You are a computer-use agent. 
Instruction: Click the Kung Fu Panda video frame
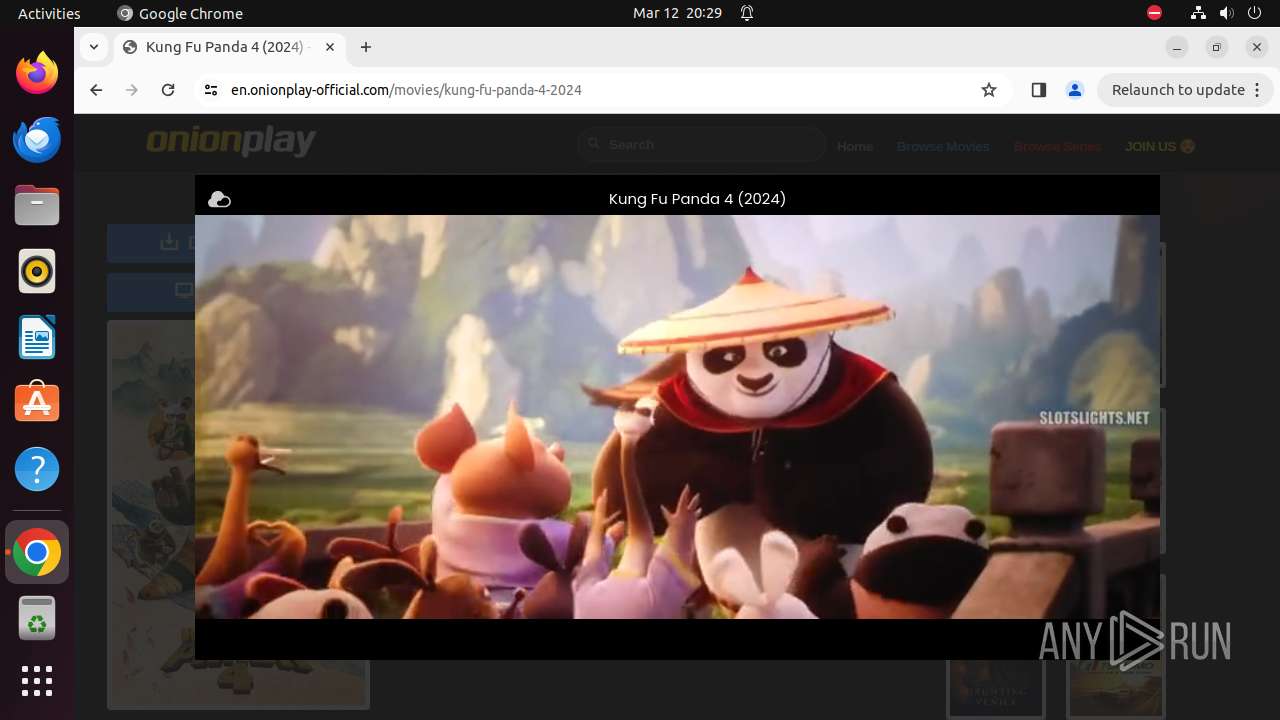pyautogui.click(x=677, y=417)
